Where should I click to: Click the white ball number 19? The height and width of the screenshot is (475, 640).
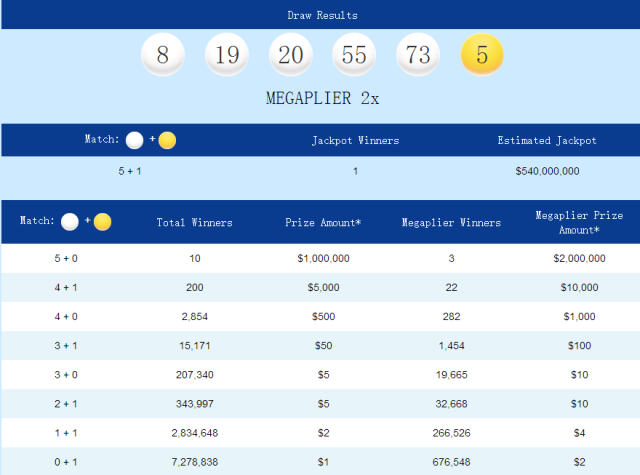[x=227, y=54]
